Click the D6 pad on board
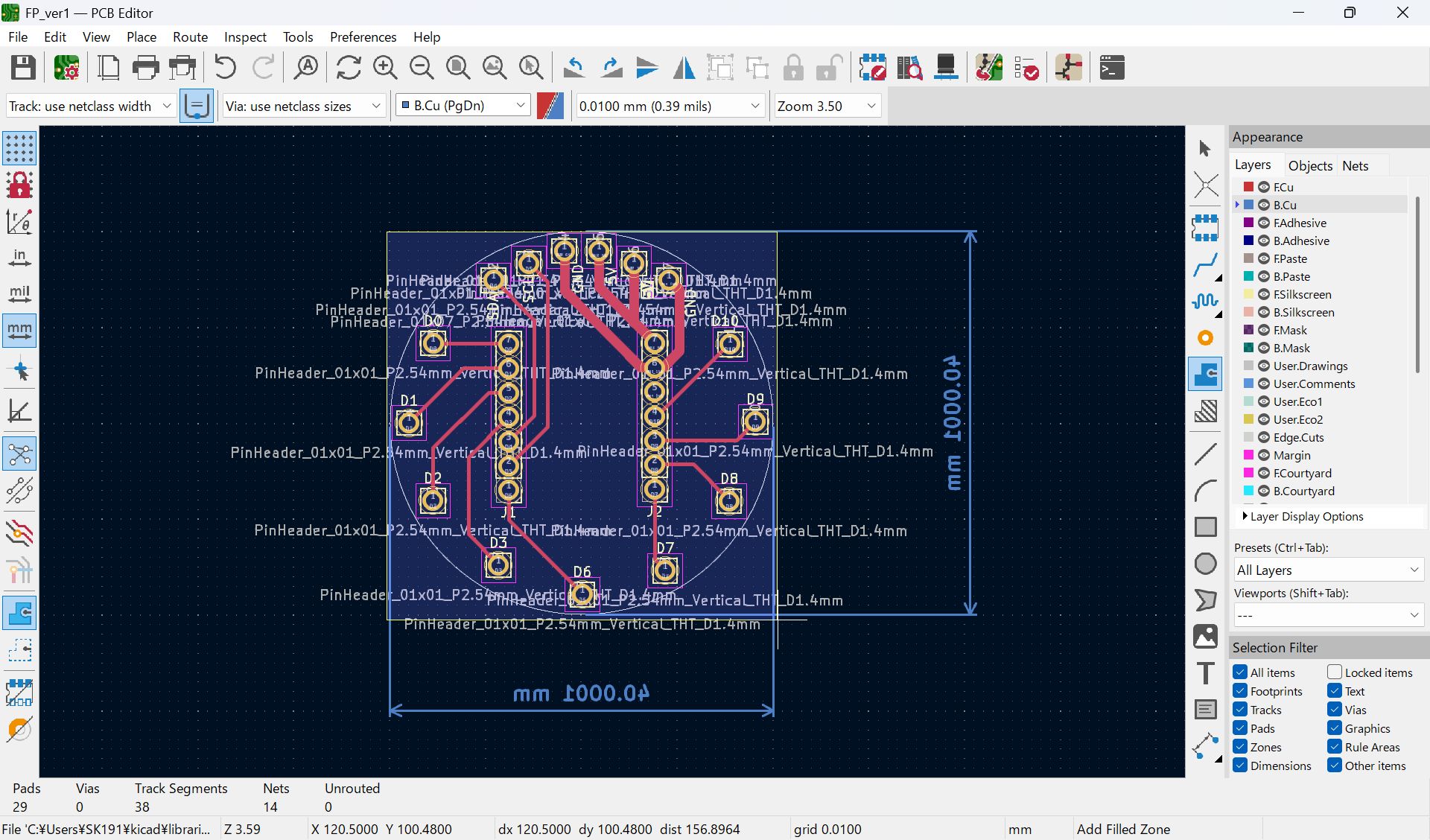Image resolution: width=1430 pixels, height=840 pixels. click(582, 594)
